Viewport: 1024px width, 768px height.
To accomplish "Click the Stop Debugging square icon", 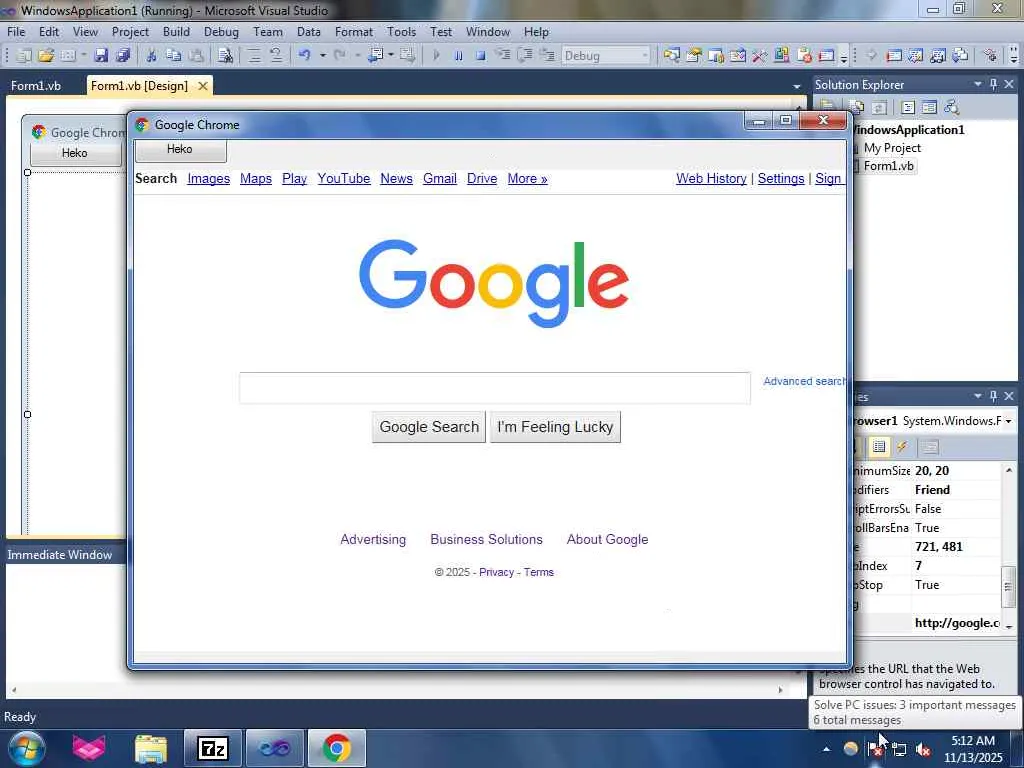I will (x=481, y=56).
